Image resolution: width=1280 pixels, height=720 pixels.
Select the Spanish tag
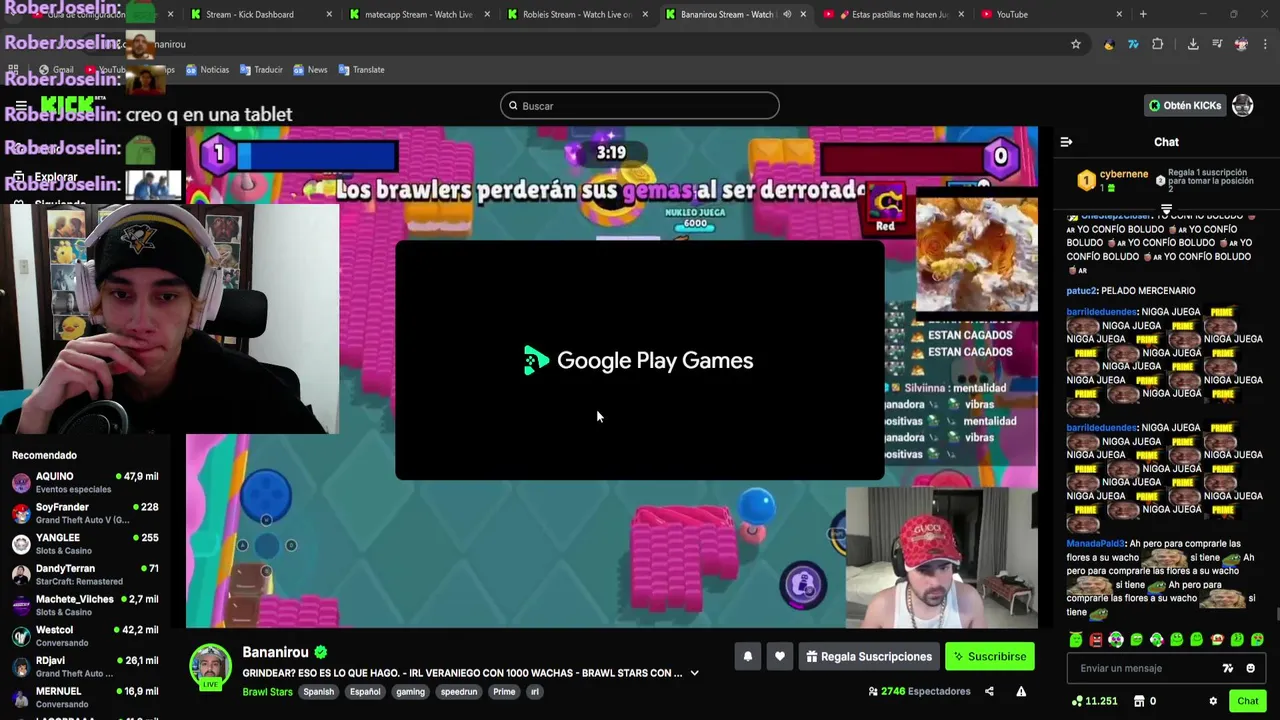coord(319,692)
